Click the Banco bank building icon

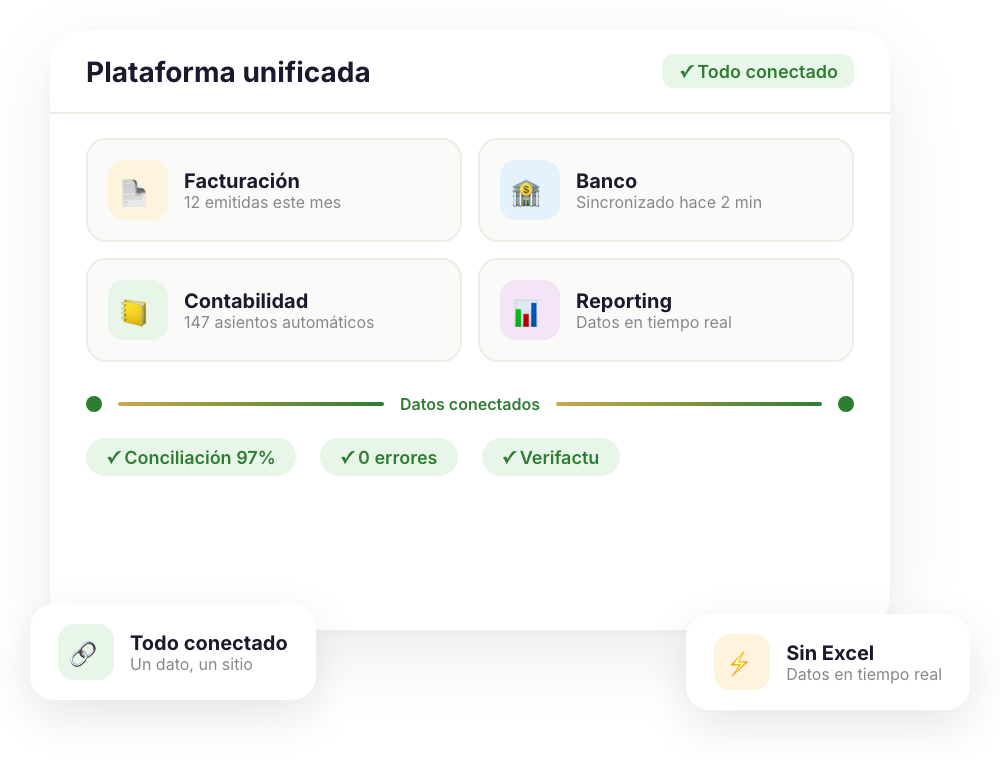click(x=529, y=190)
